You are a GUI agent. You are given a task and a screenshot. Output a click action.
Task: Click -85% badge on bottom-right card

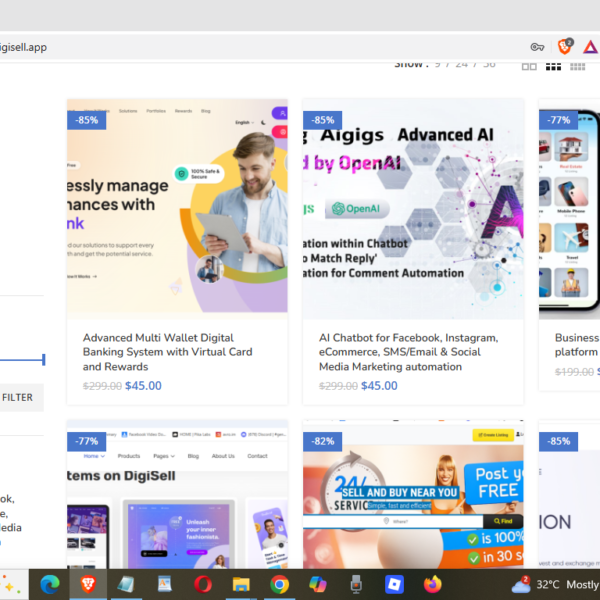pyautogui.click(x=559, y=441)
